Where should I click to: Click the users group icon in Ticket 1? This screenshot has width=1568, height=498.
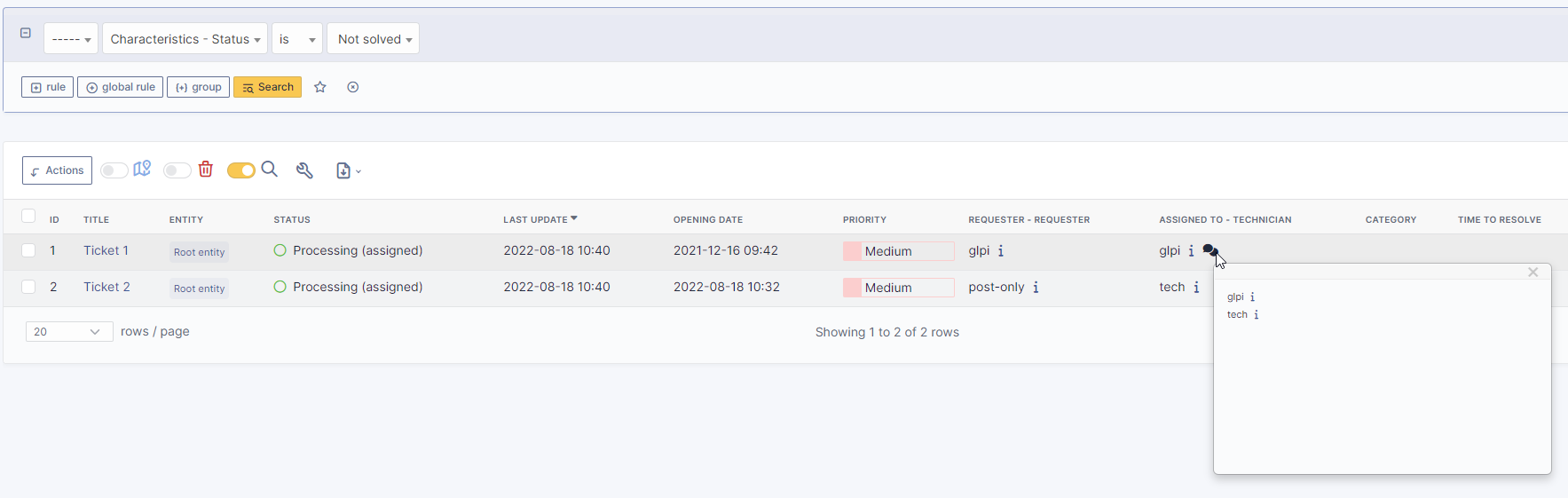pos(1209,250)
